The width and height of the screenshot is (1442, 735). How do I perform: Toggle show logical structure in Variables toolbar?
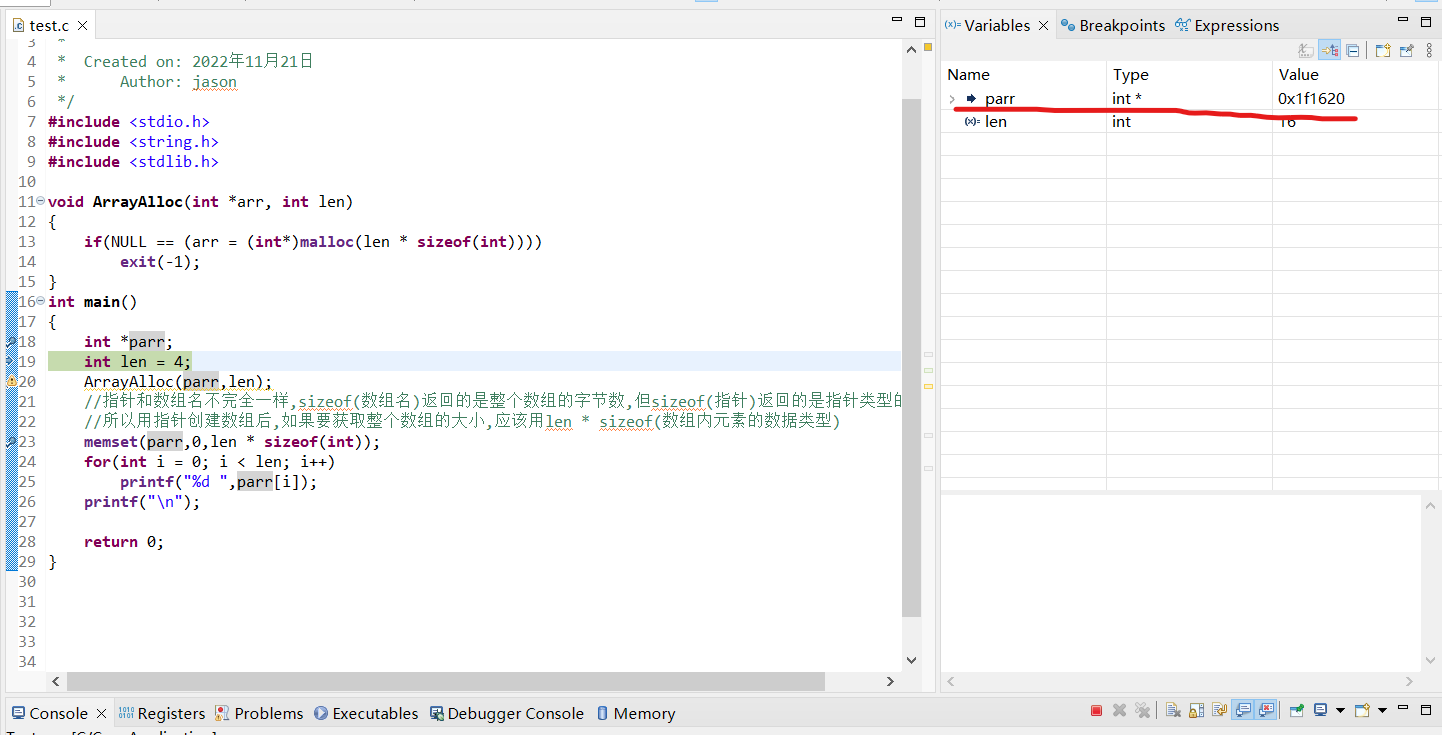1329,50
